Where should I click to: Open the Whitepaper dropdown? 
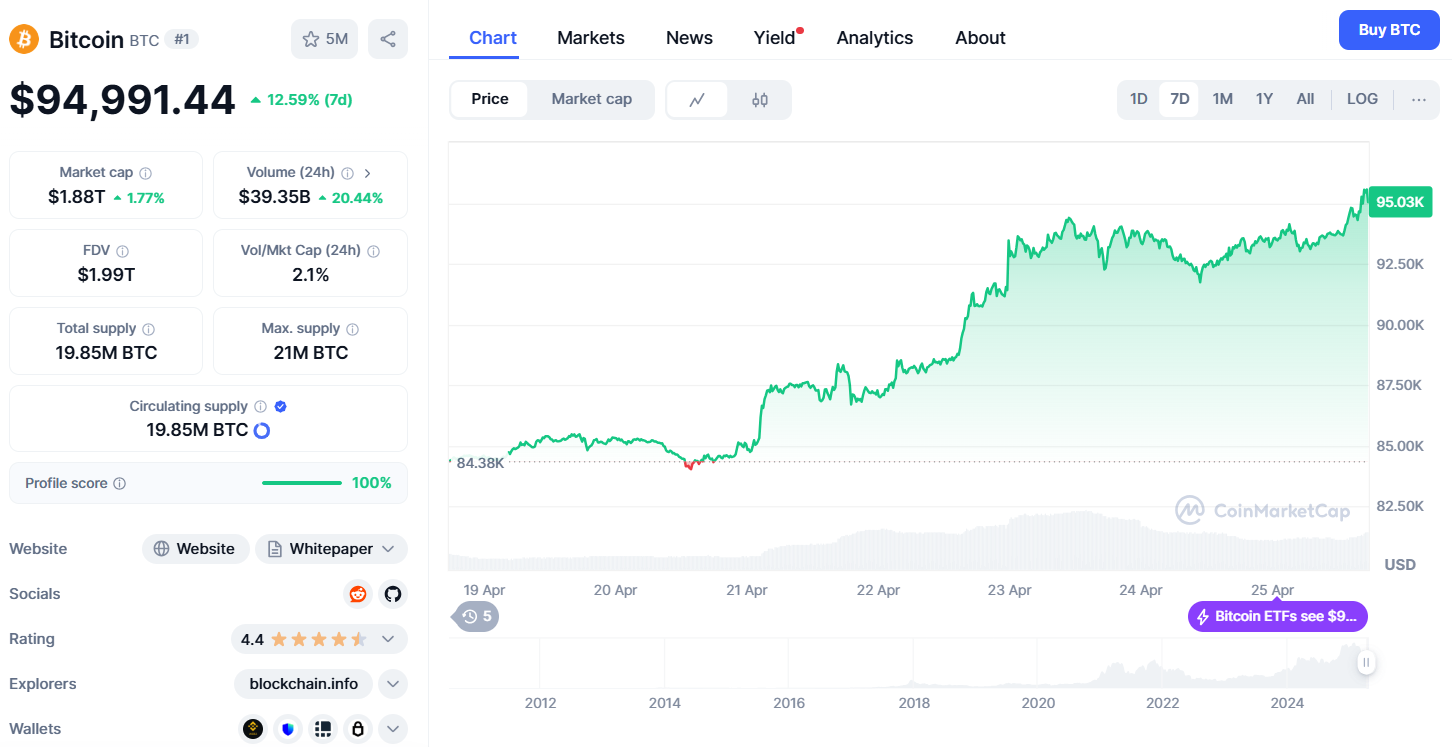pos(331,549)
